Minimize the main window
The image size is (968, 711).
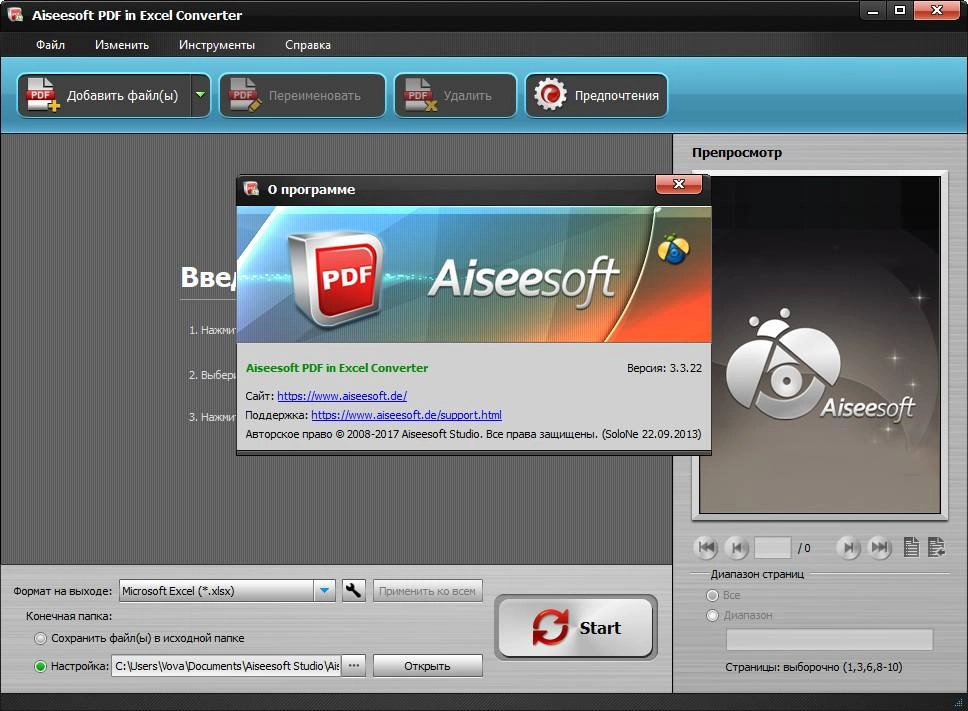coord(872,10)
